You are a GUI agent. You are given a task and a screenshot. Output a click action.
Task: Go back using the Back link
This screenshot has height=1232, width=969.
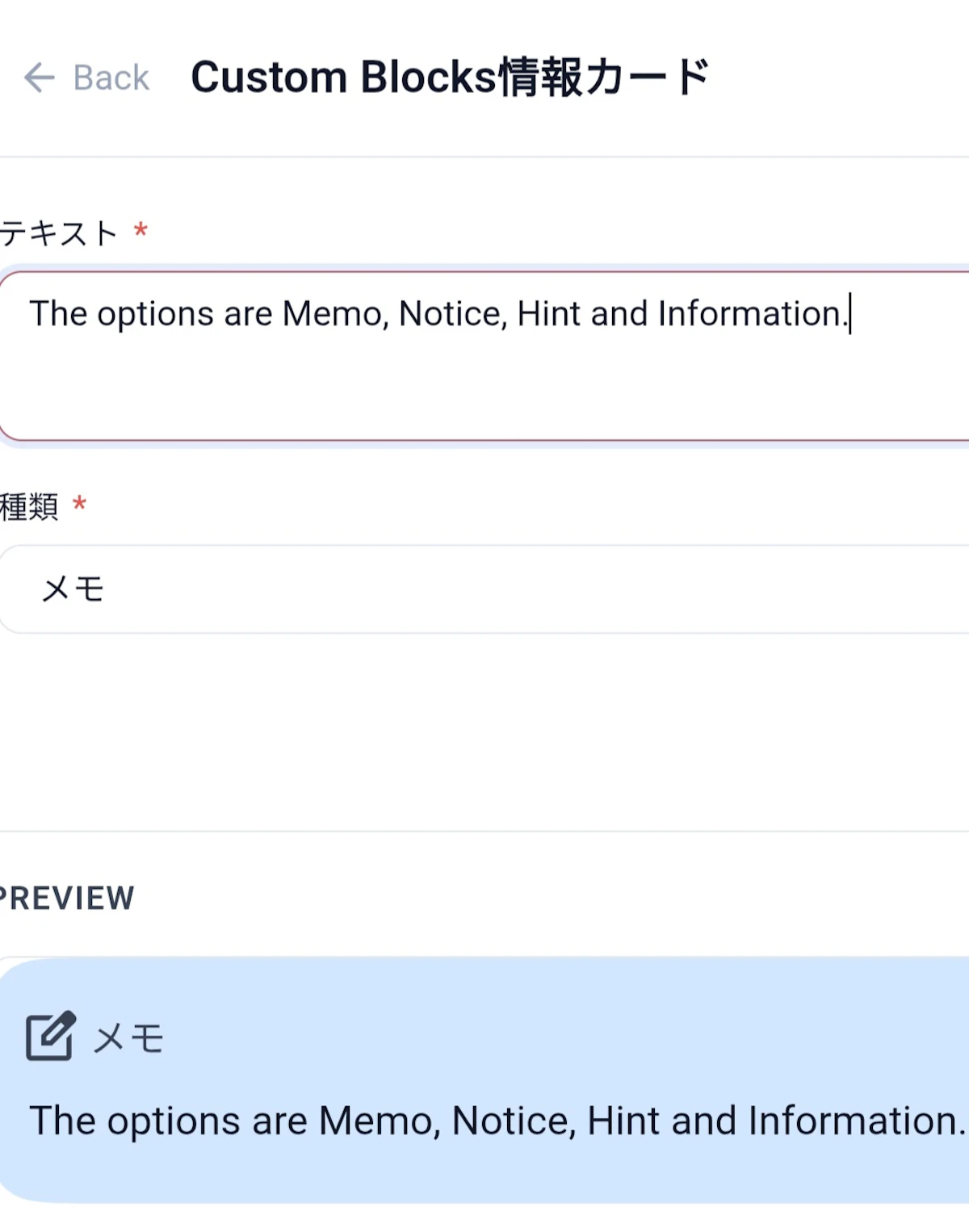coord(86,78)
